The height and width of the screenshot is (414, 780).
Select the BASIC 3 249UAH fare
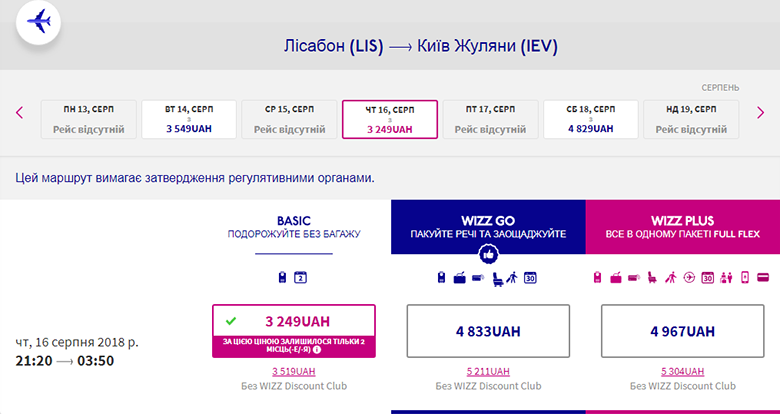tap(293, 321)
